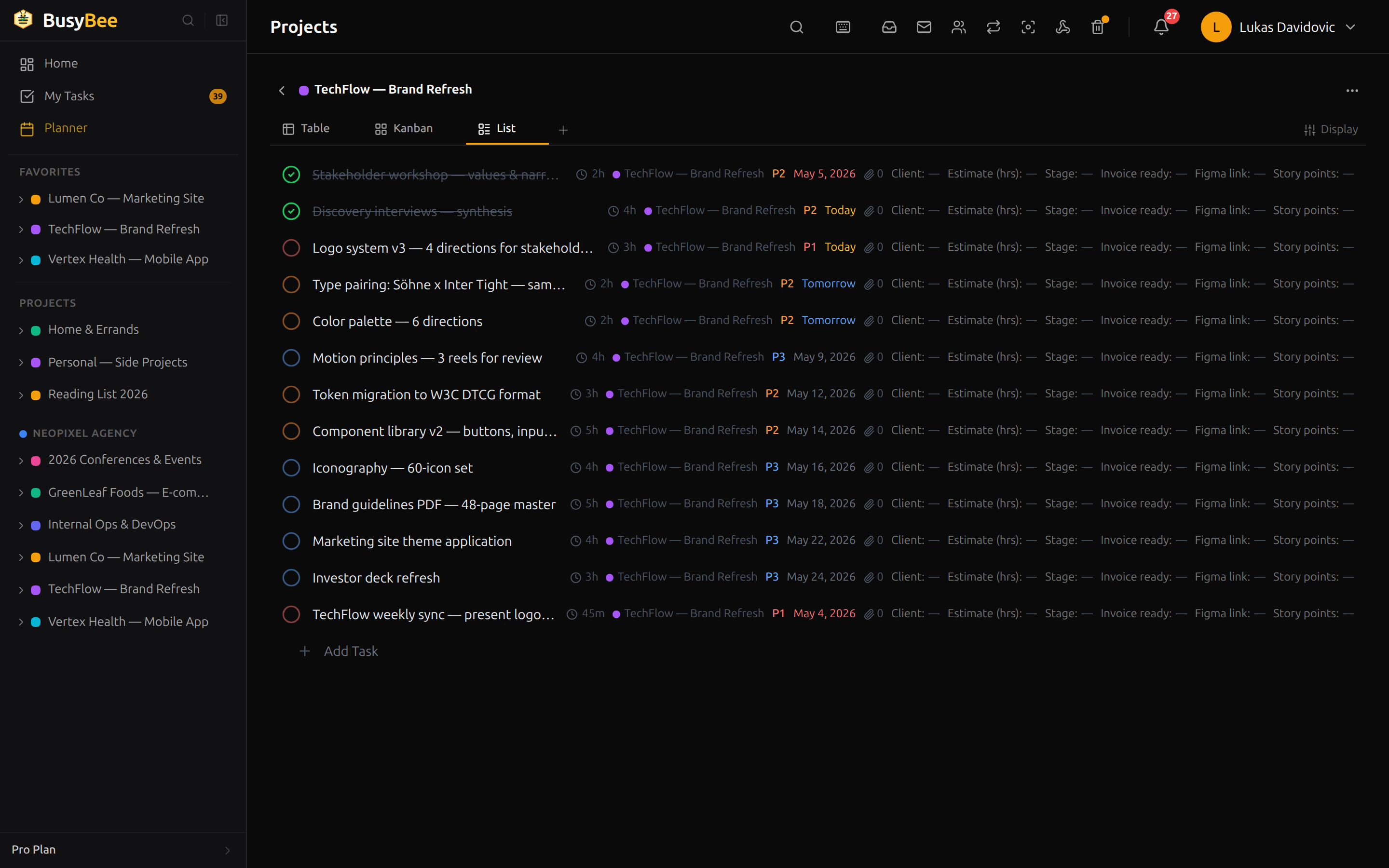Switch to the Kanban view tab
1389x868 pixels.
(404, 129)
